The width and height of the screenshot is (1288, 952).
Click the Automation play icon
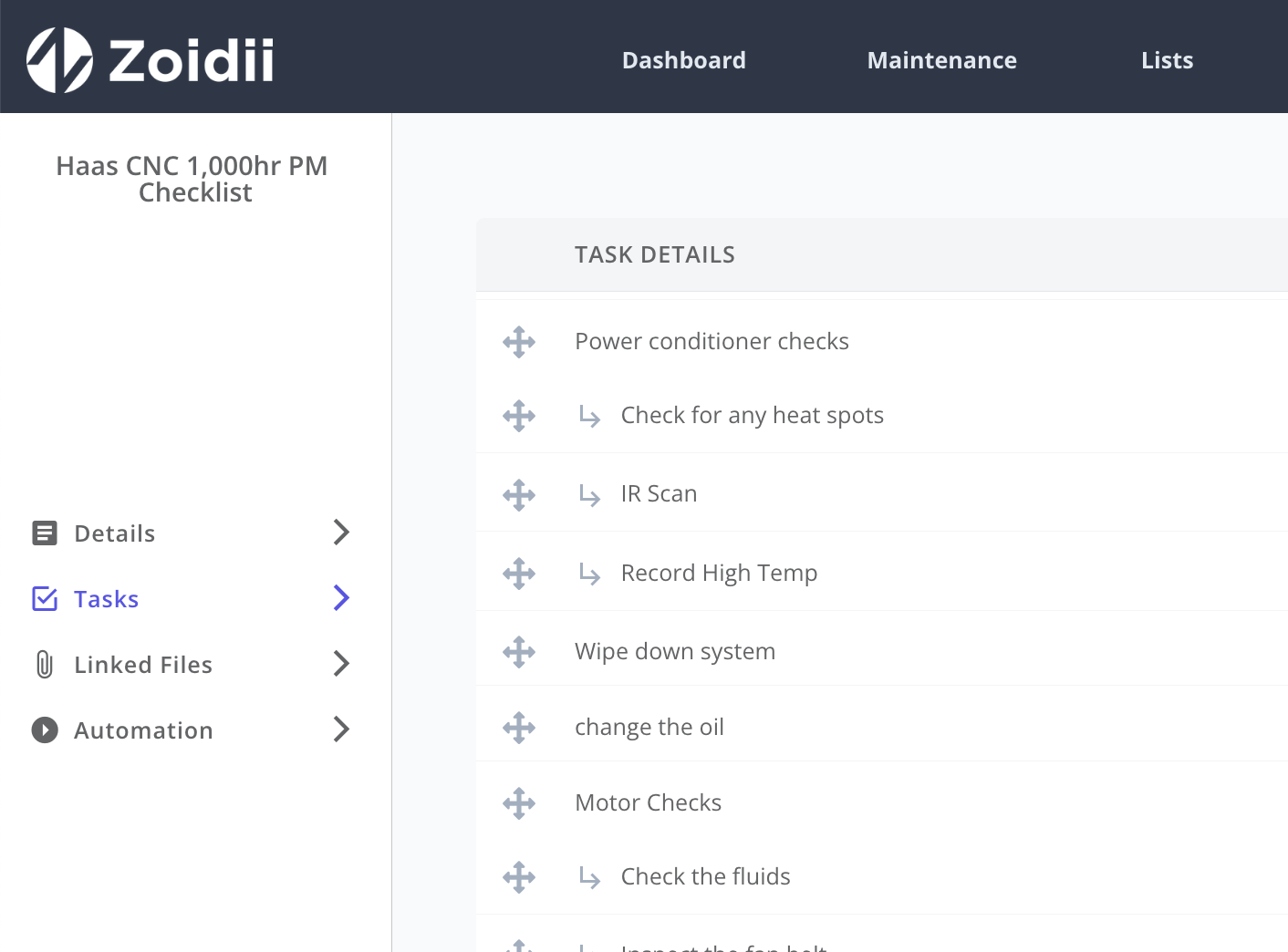(45, 730)
